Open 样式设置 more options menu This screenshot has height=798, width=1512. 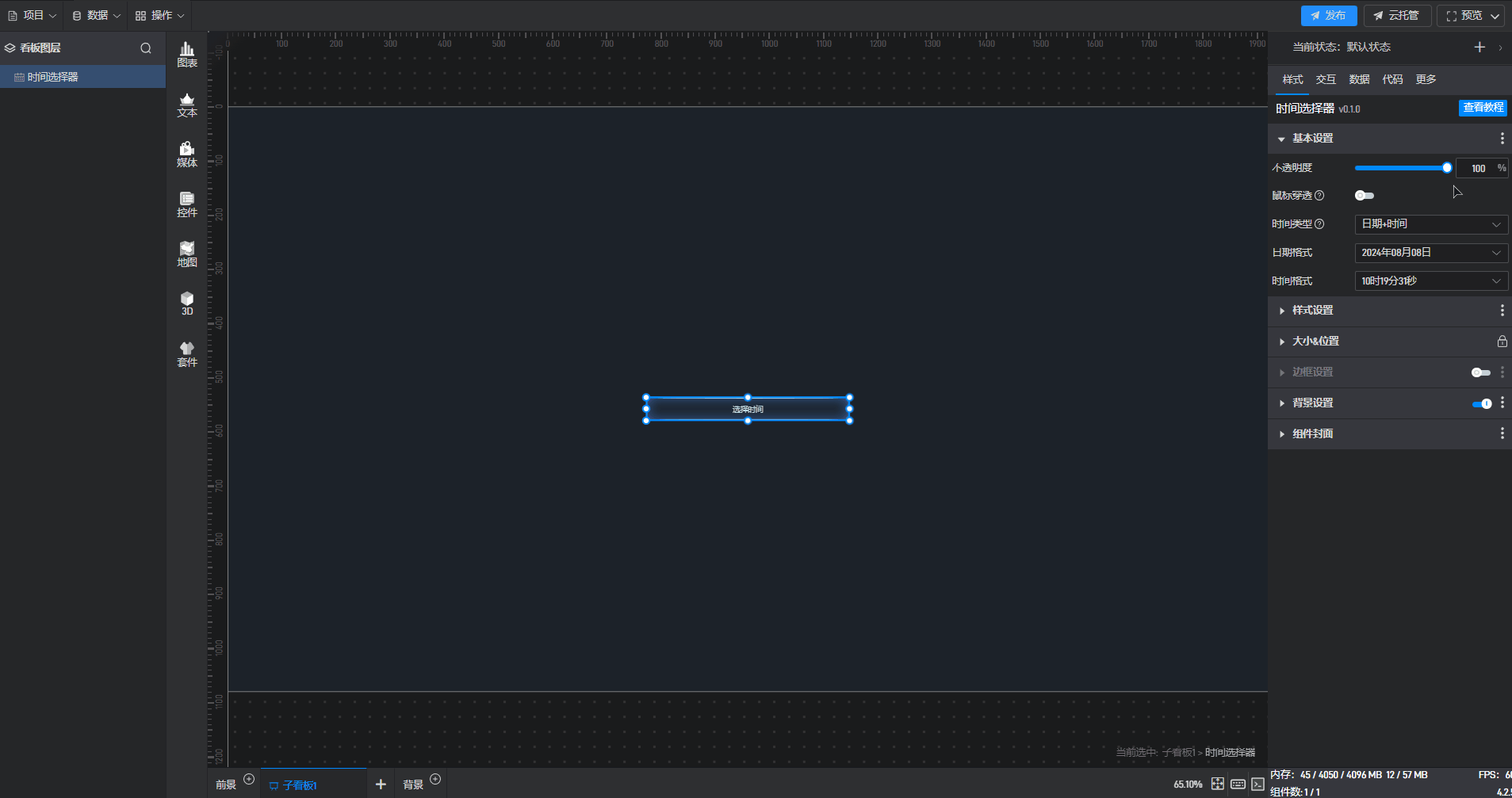pos(1502,311)
